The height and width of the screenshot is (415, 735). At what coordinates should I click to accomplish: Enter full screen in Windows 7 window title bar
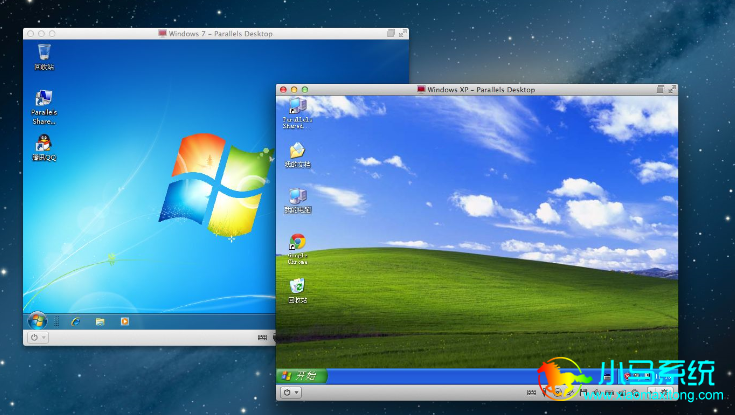[403, 33]
